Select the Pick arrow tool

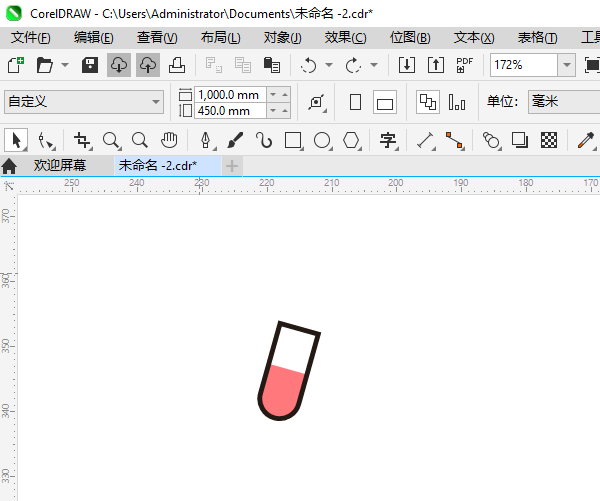click(x=16, y=140)
